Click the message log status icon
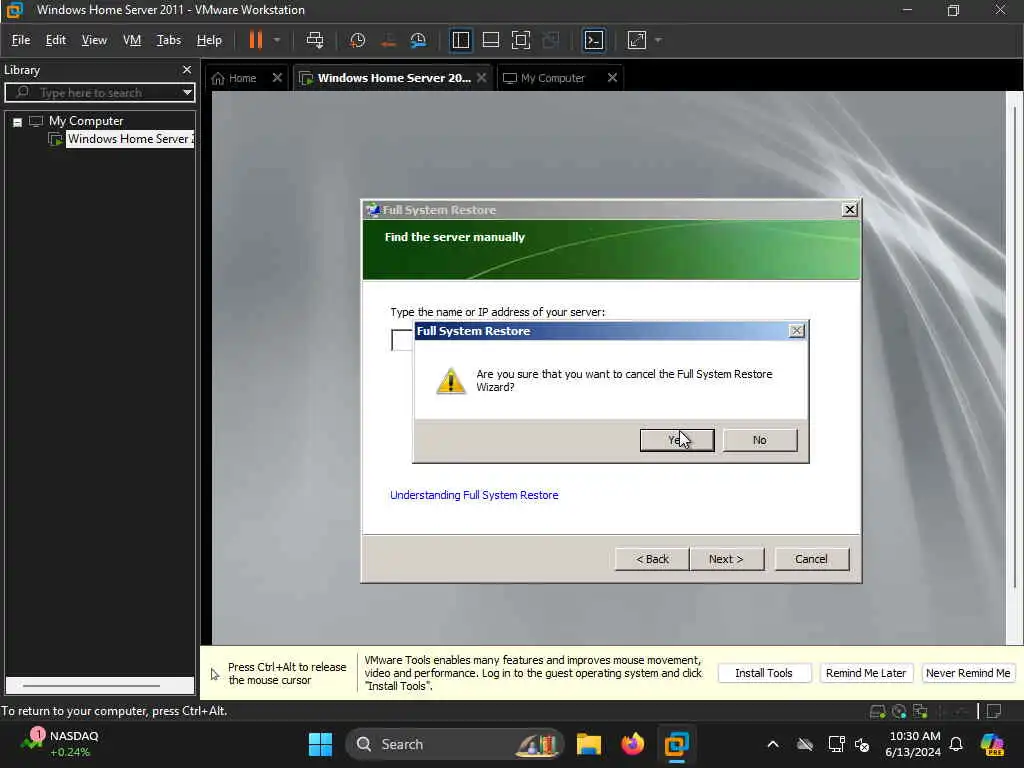Image resolution: width=1024 pixels, height=768 pixels. coord(995,711)
